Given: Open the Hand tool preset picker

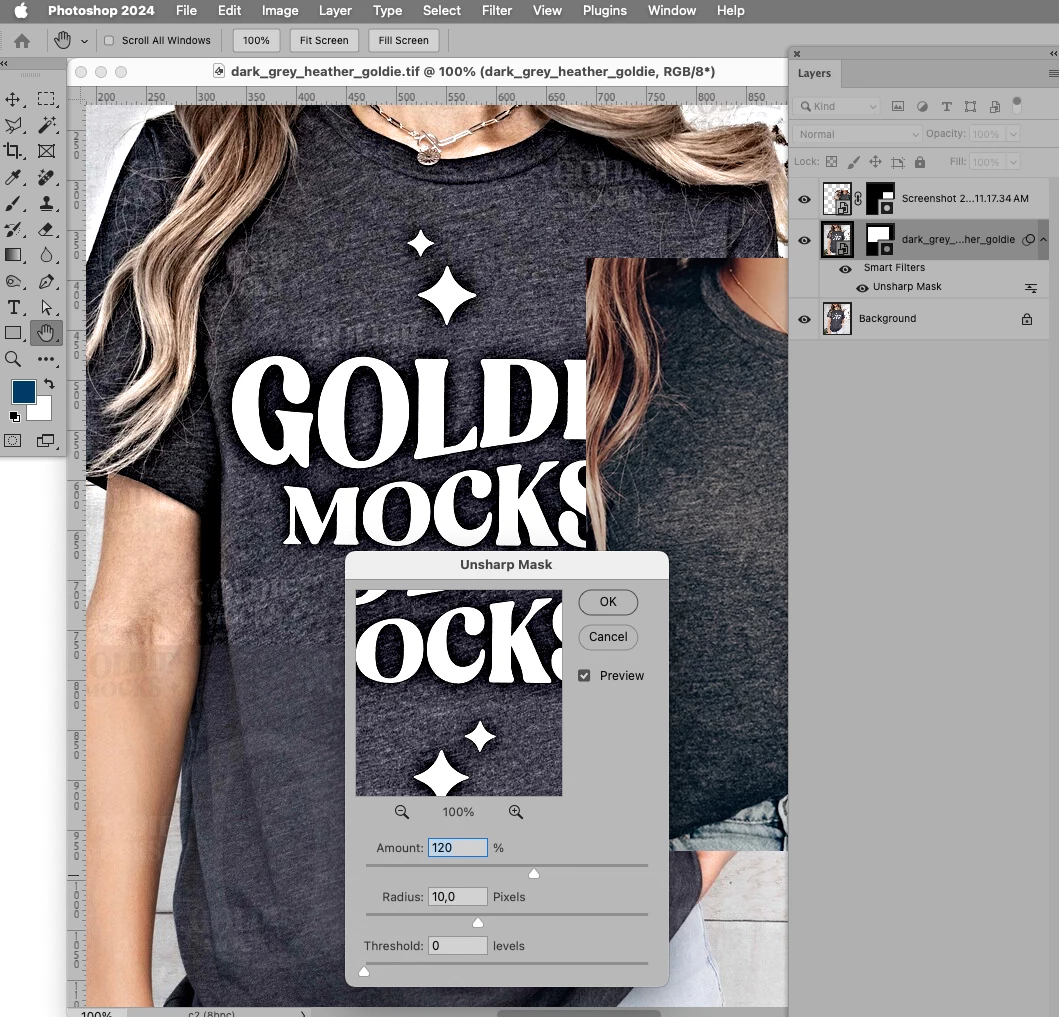Looking at the screenshot, I should tap(84, 41).
